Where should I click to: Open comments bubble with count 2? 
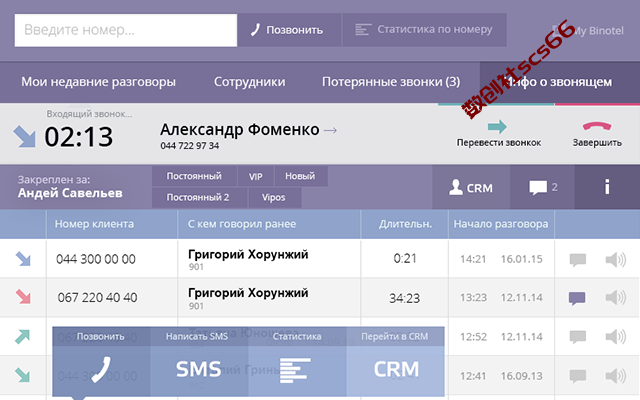542,187
